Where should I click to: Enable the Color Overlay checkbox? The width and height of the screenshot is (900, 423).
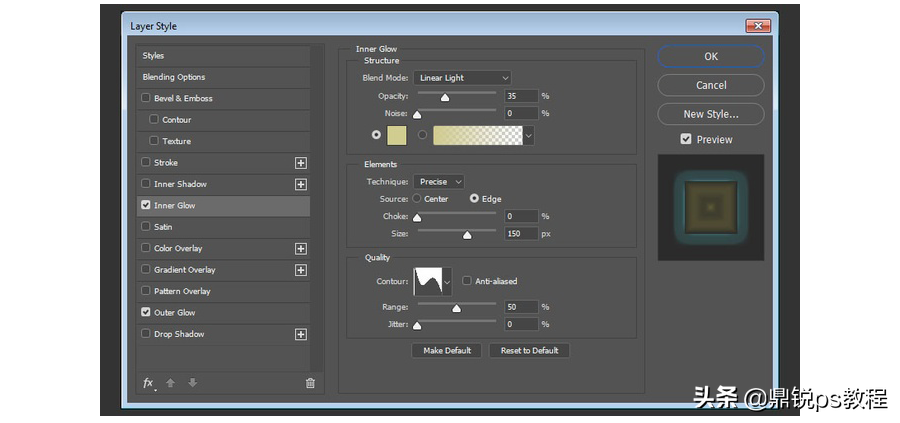146,248
